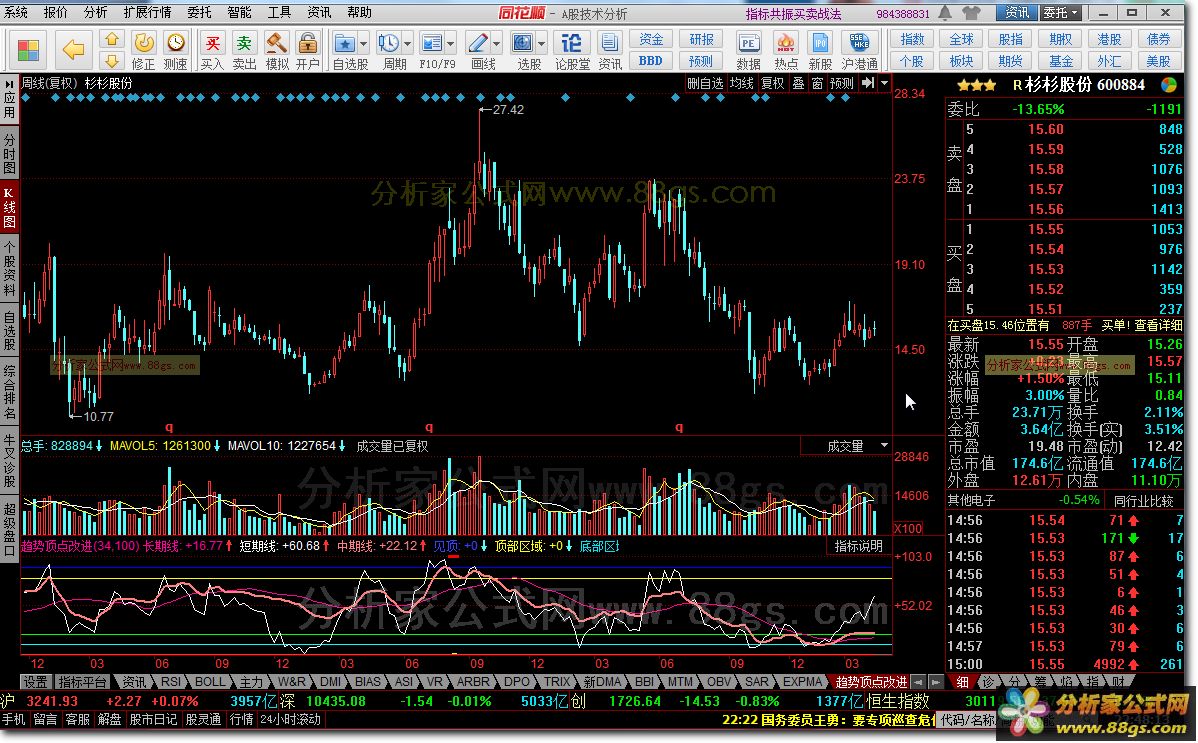Switch to the BOLL indicator tab

coord(210,682)
